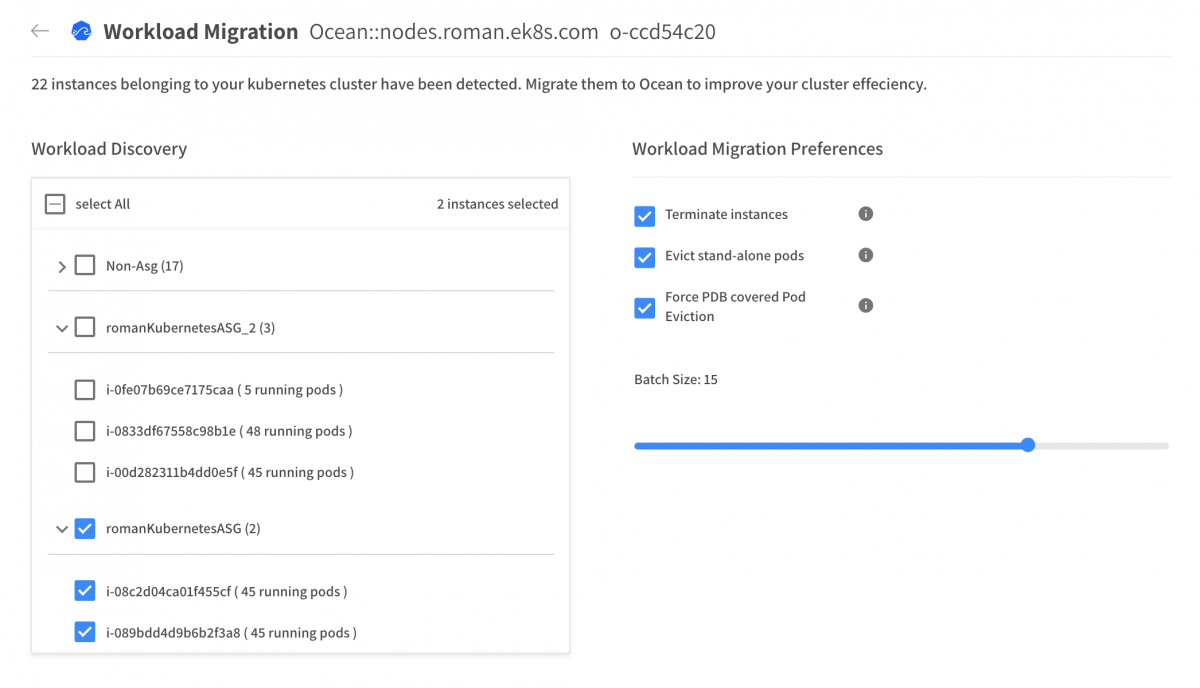Click info icon next to Terminate instances
Screen dimensions: 1200x688
click(x=866, y=214)
